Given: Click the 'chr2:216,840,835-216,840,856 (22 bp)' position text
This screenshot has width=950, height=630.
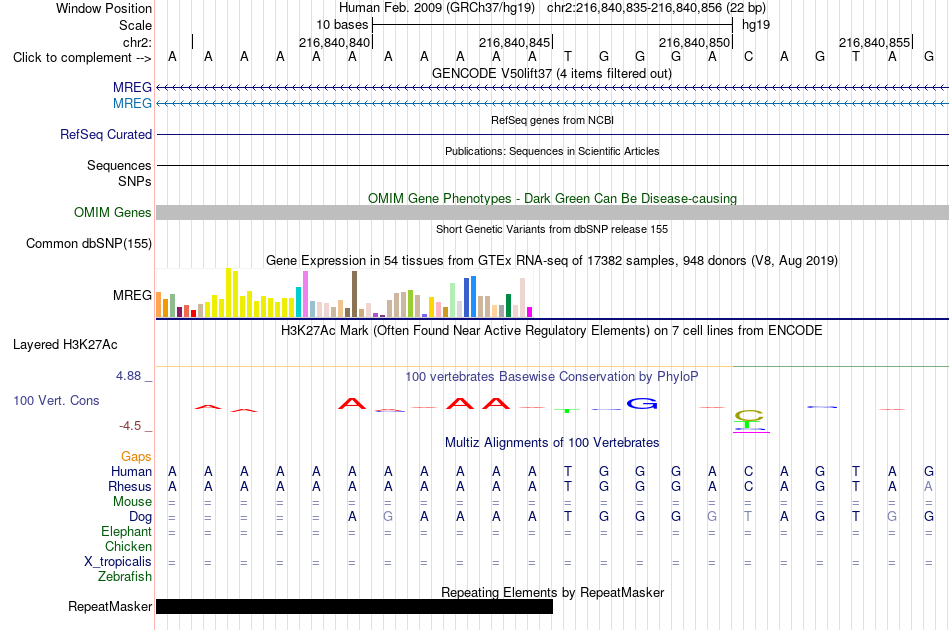Looking at the screenshot, I should tap(656, 8).
